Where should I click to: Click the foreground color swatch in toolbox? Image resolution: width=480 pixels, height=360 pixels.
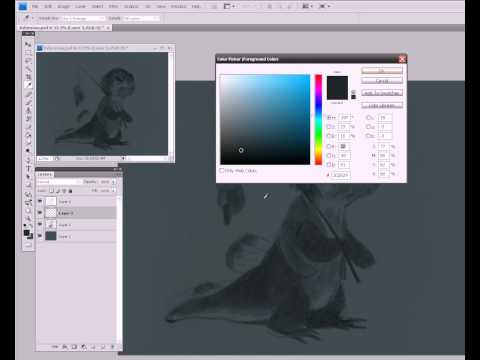(x=27, y=233)
